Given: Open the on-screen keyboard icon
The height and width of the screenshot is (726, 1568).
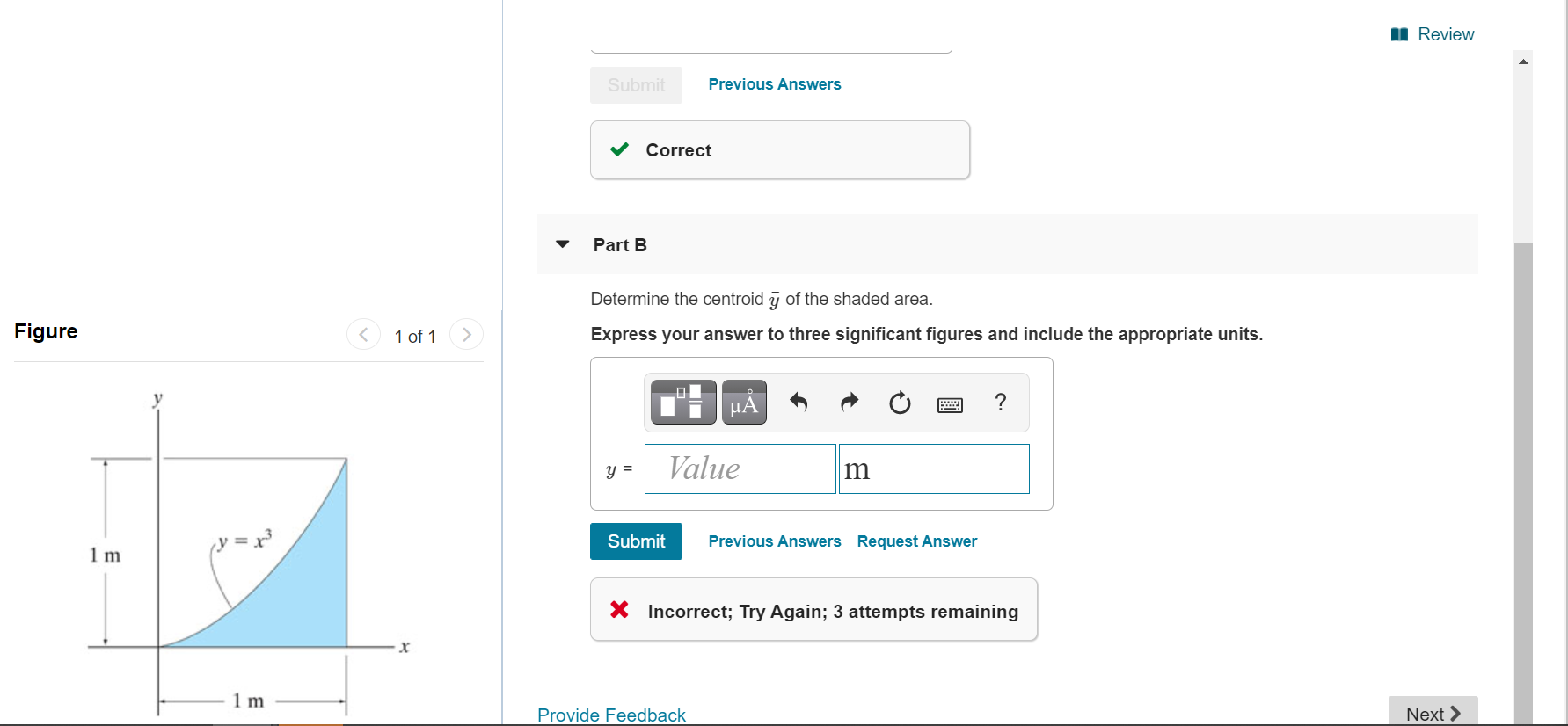Looking at the screenshot, I should tap(950, 404).
